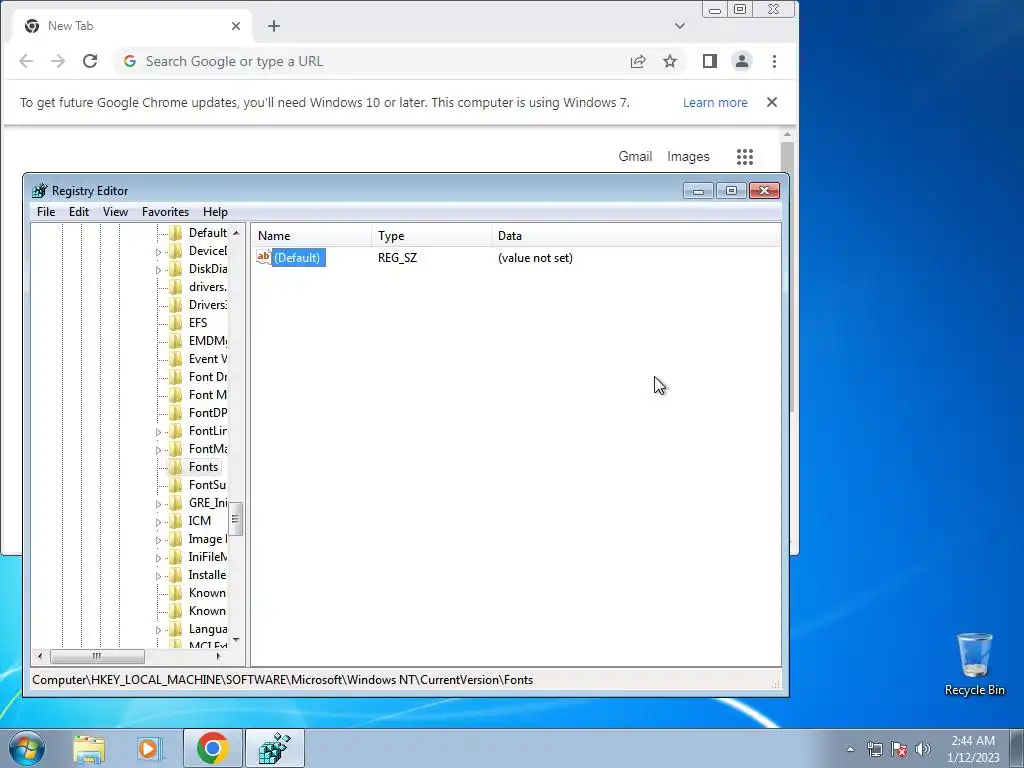Click the taskbar volume icon
The height and width of the screenshot is (768, 1024).
923,749
